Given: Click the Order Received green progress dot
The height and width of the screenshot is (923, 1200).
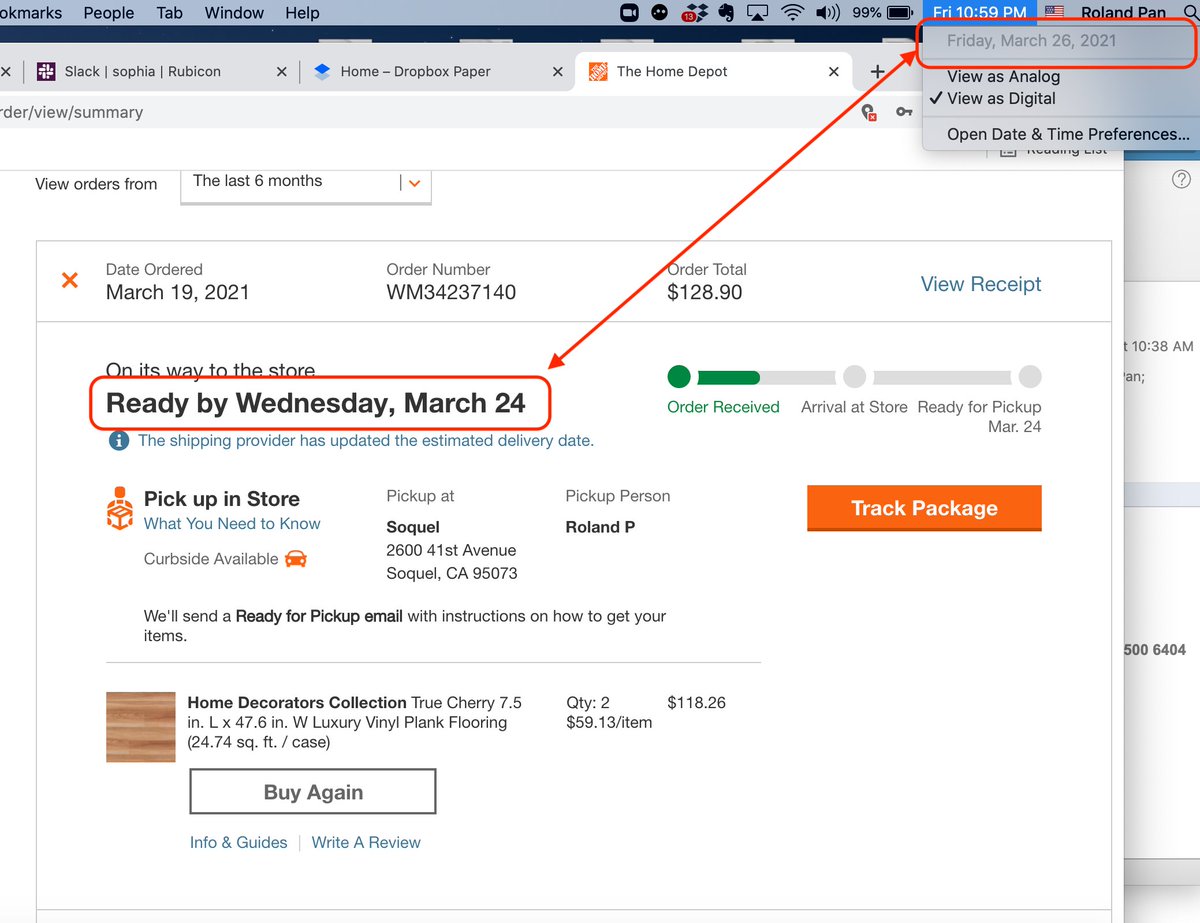Looking at the screenshot, I should 679,377.
